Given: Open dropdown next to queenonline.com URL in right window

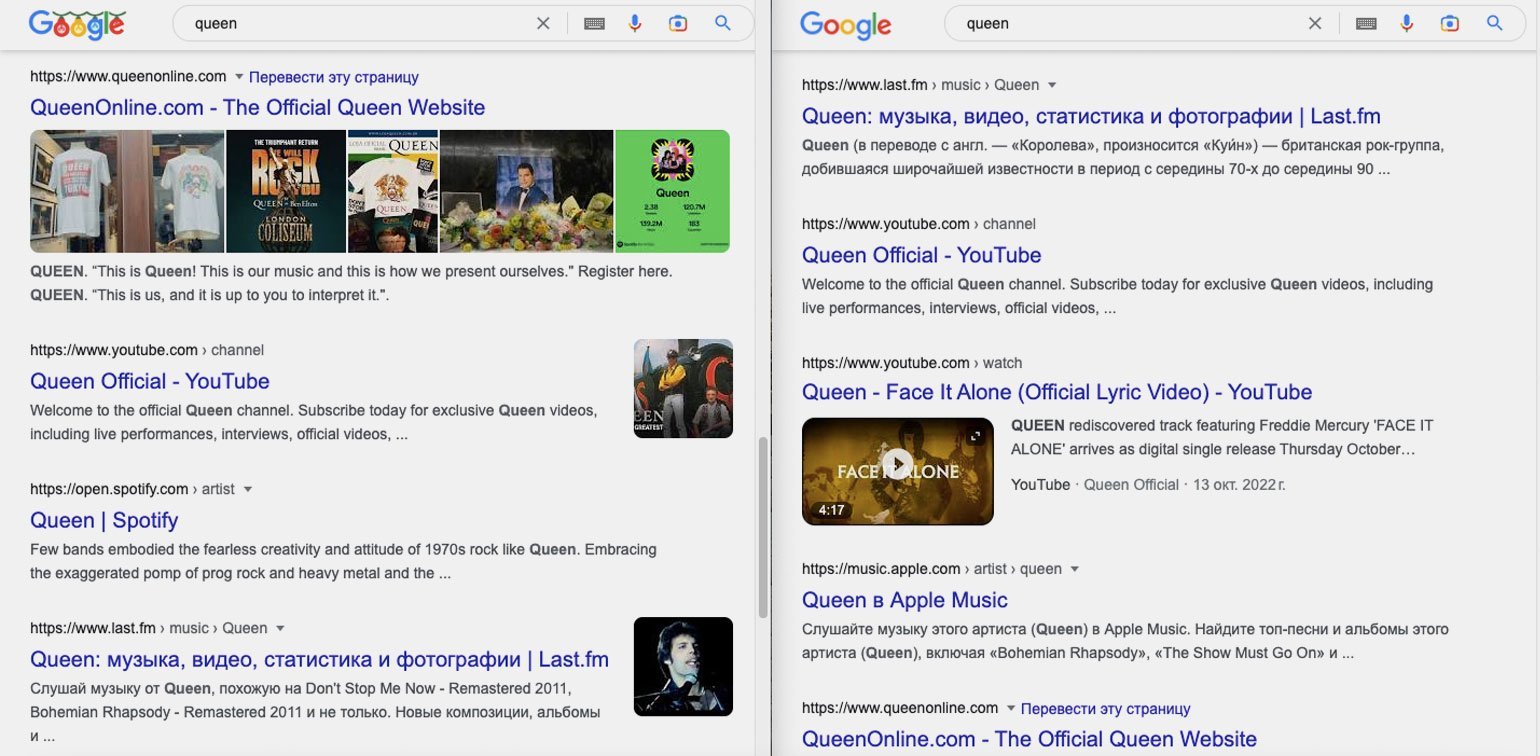Looking at the screenshot, I should [x=1011, y=708].
